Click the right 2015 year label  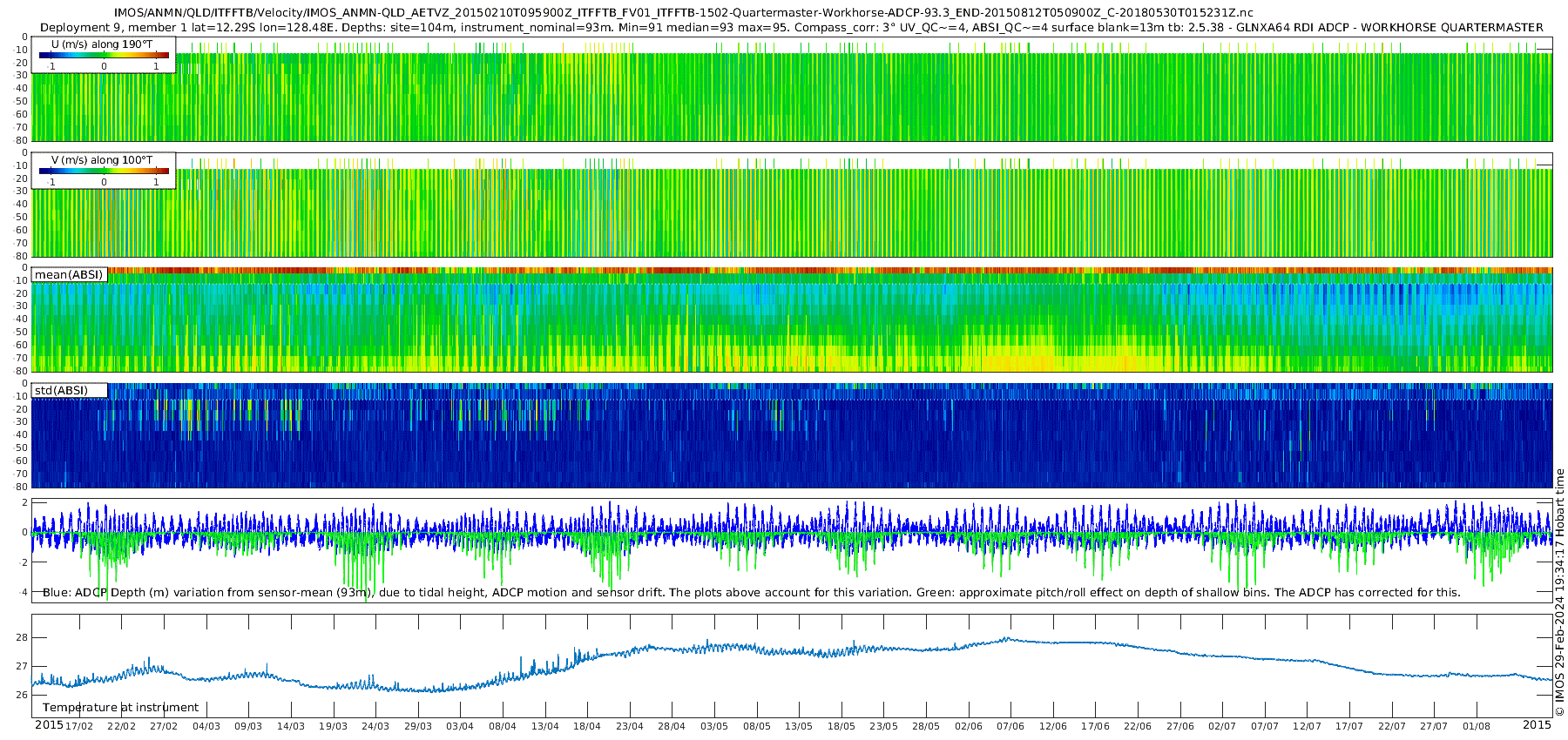[1537, 725]
